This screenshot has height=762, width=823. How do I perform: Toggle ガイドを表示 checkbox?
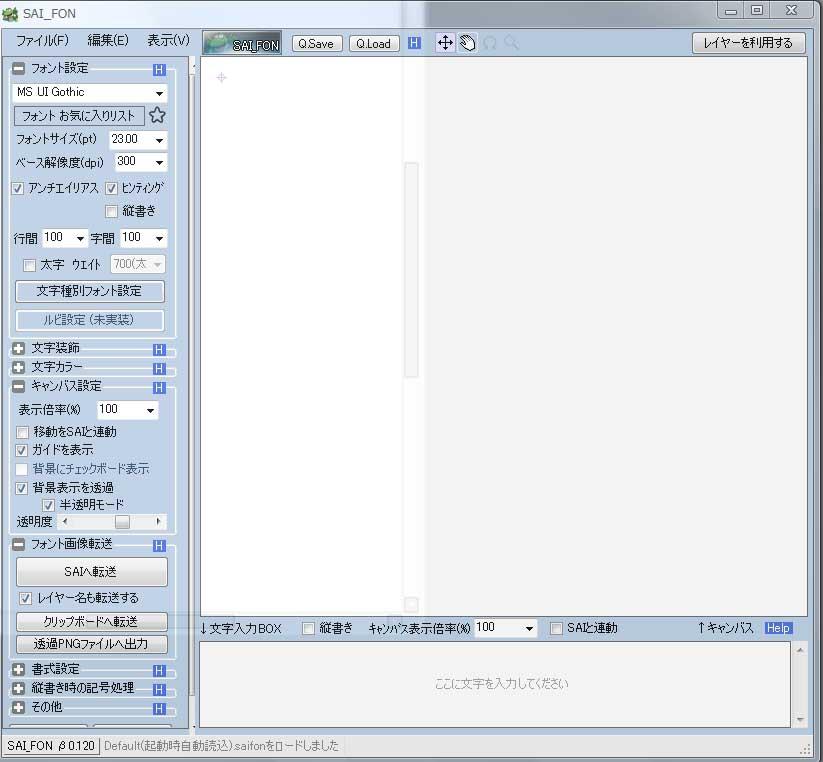click(22, 450)
